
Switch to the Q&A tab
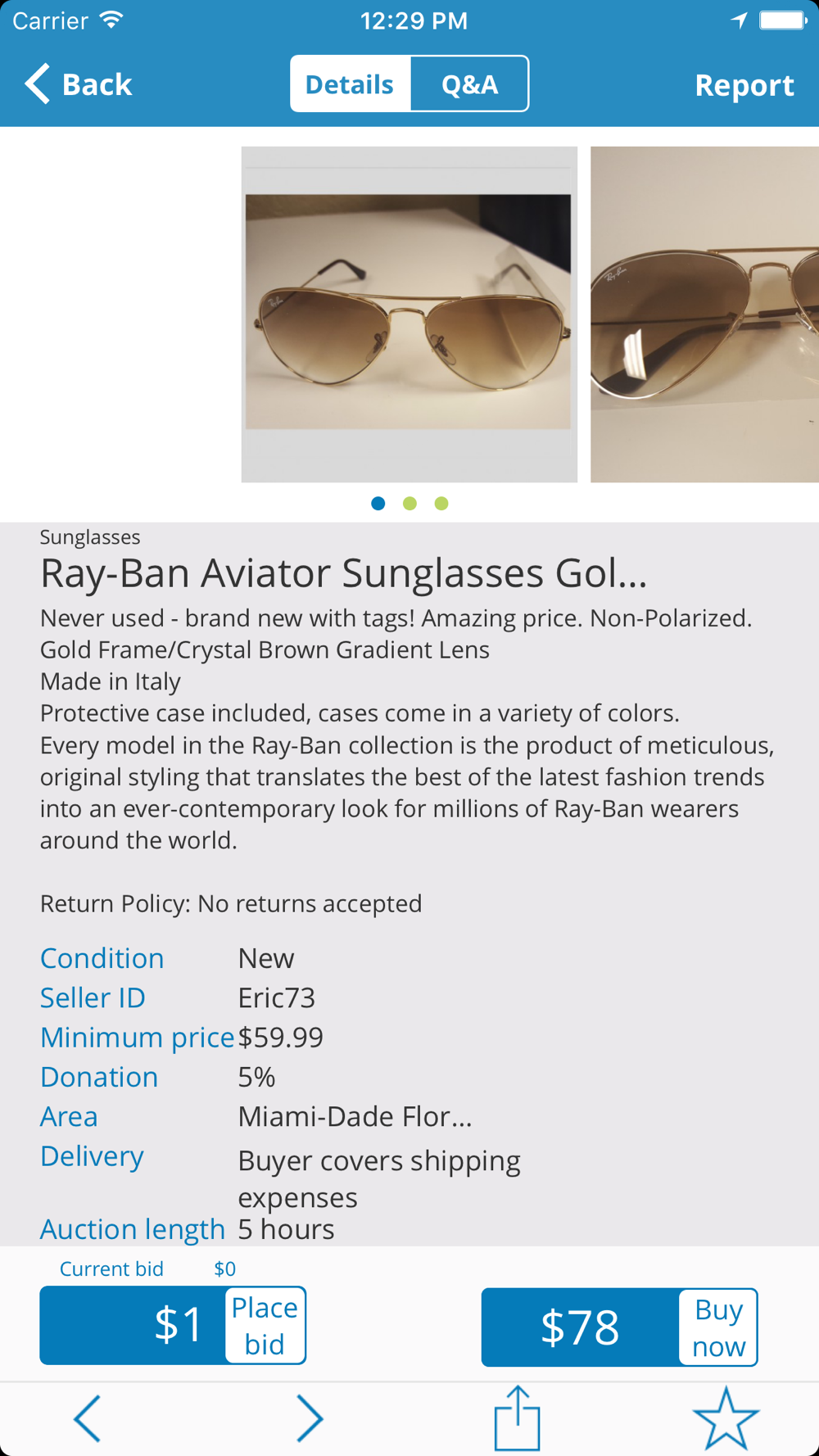469,84
